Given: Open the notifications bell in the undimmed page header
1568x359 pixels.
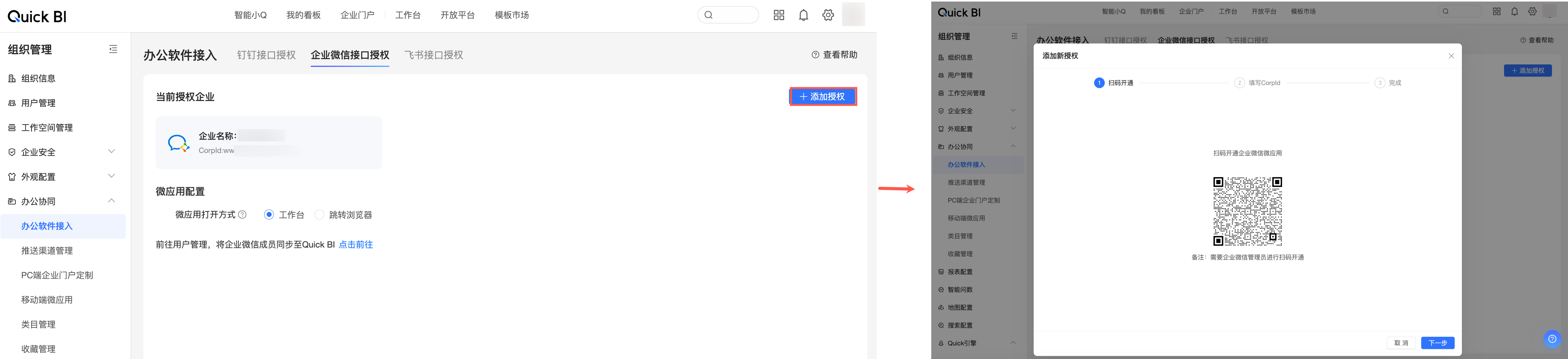Looking at the screenshot, I should [804, 15].
